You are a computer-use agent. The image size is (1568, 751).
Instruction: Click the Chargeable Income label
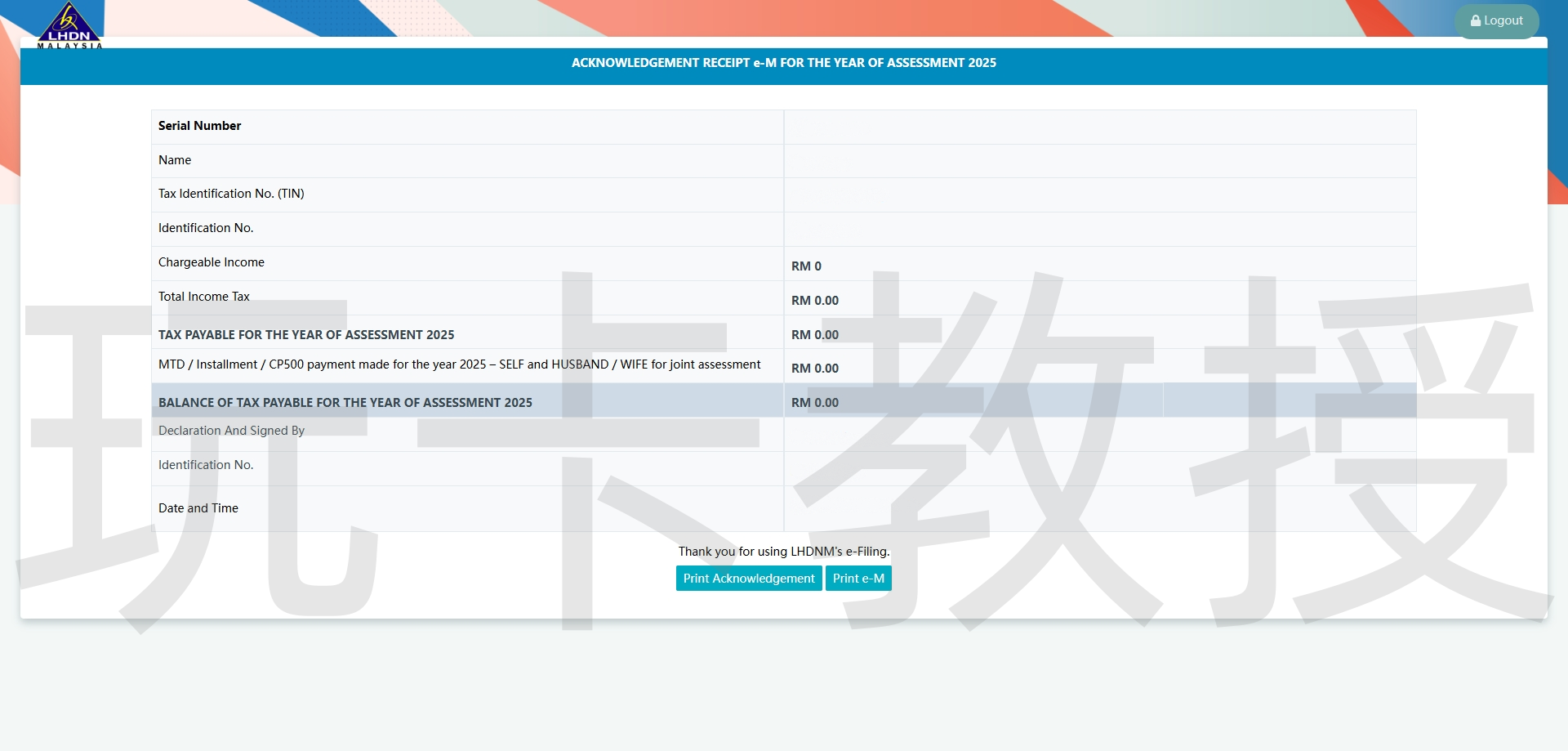tap(212, 262)
